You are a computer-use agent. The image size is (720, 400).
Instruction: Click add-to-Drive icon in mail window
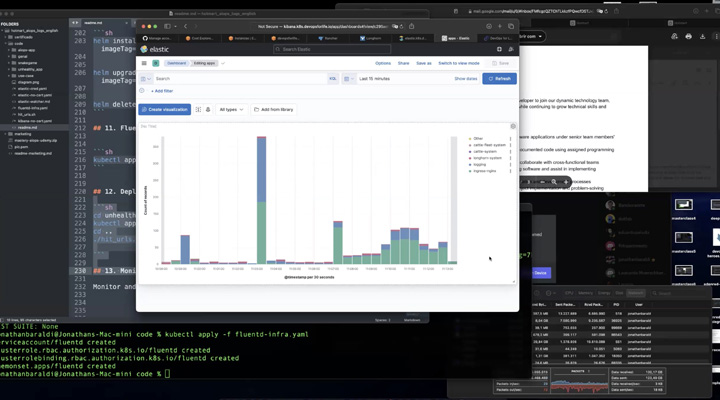[x=674, y=36]
